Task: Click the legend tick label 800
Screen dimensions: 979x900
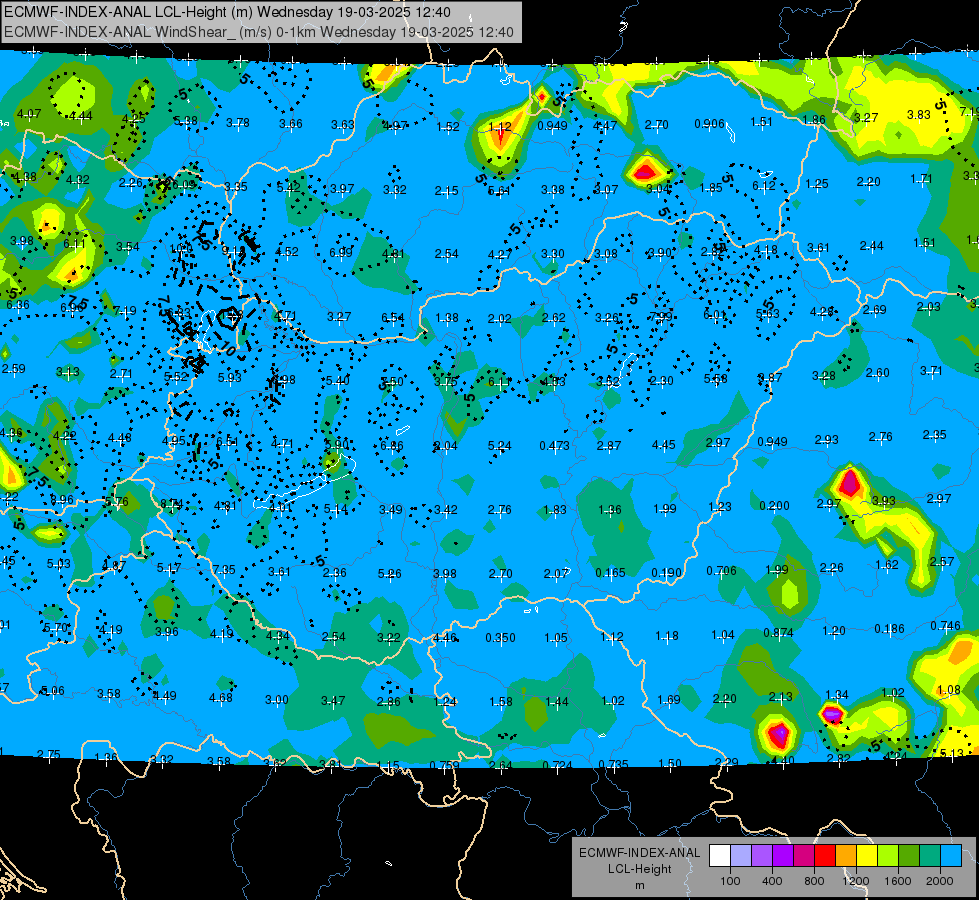Action: [814, 881]
